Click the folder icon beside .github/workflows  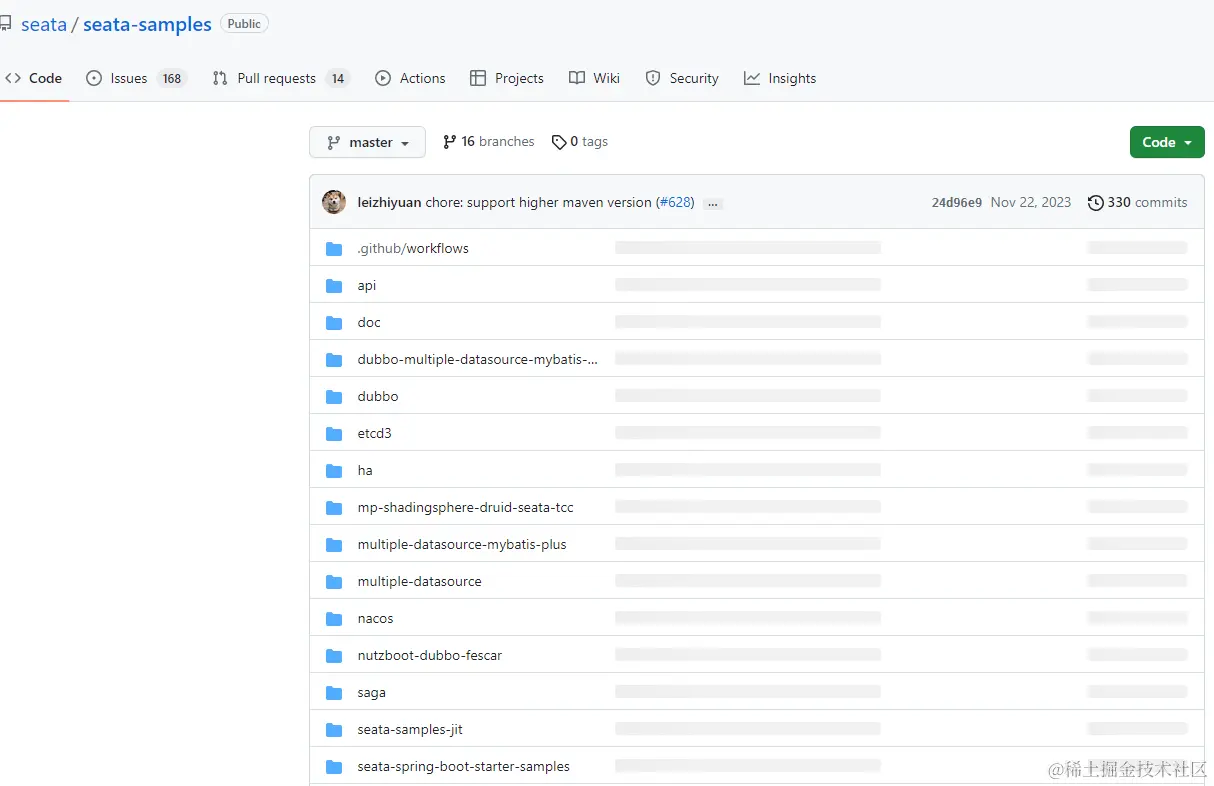pos(334,249)
